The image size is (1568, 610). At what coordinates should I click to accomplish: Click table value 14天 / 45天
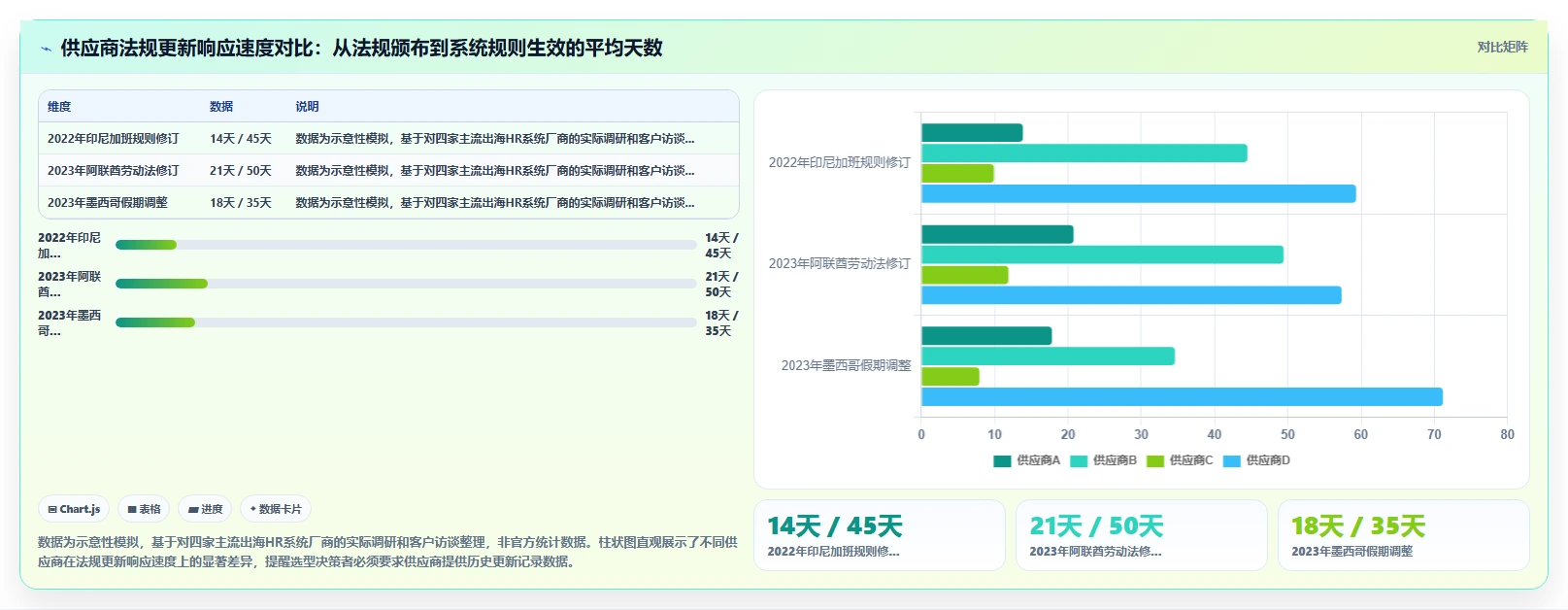241,139
